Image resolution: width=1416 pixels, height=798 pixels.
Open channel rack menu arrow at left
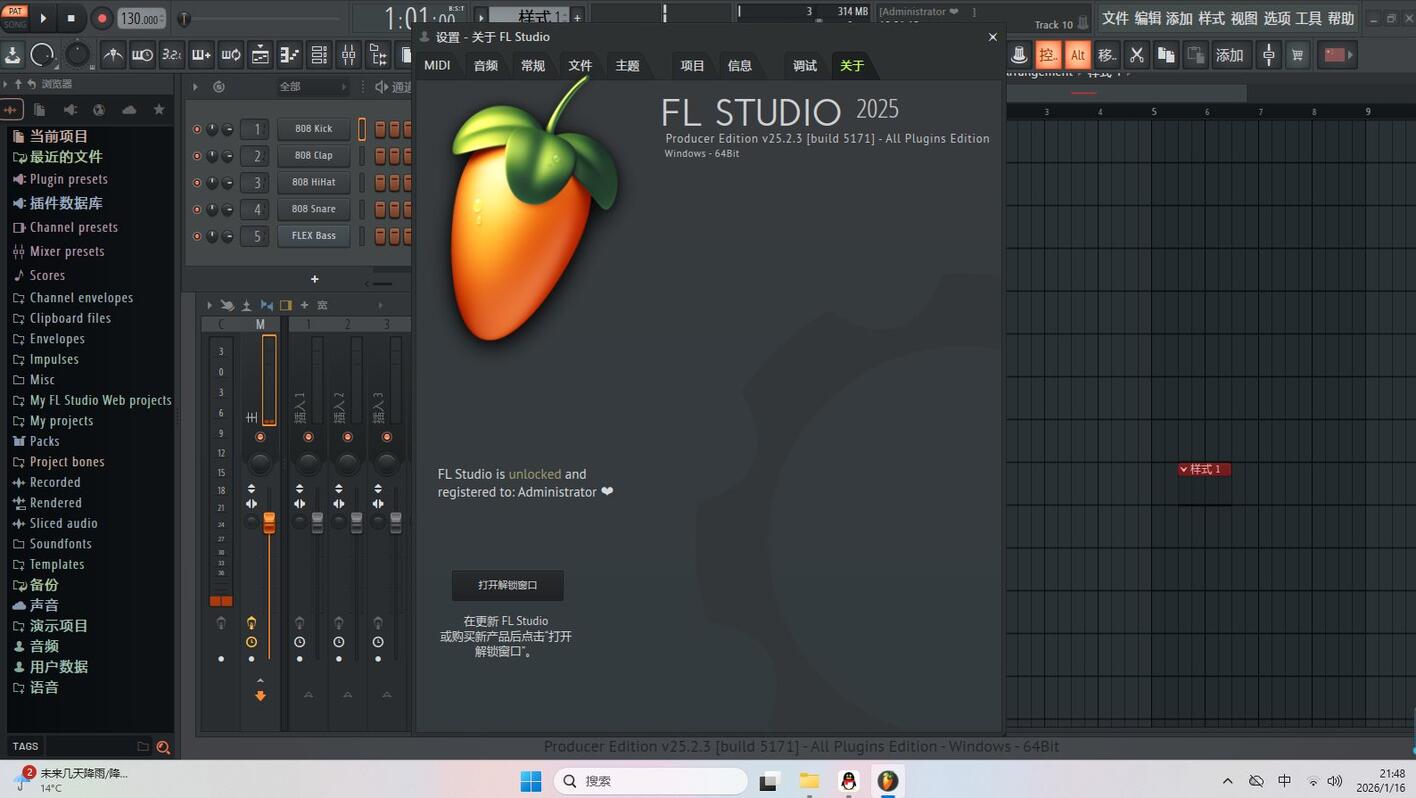[195, 87]
